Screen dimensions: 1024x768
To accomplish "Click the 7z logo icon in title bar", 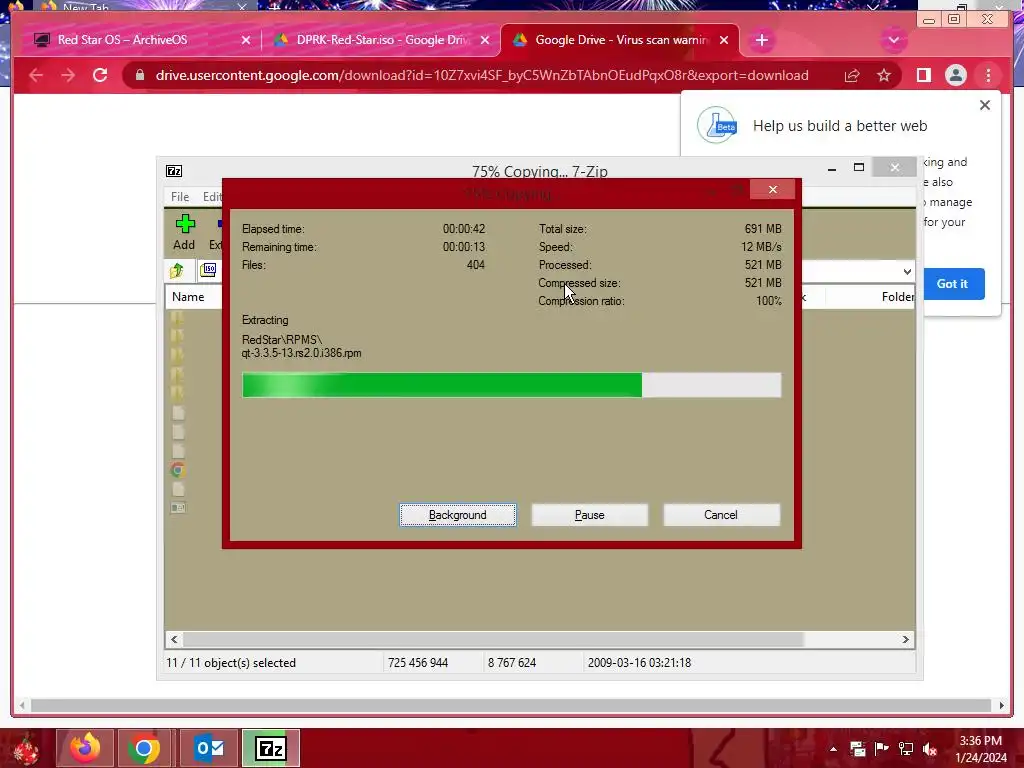I will (174, 171).
